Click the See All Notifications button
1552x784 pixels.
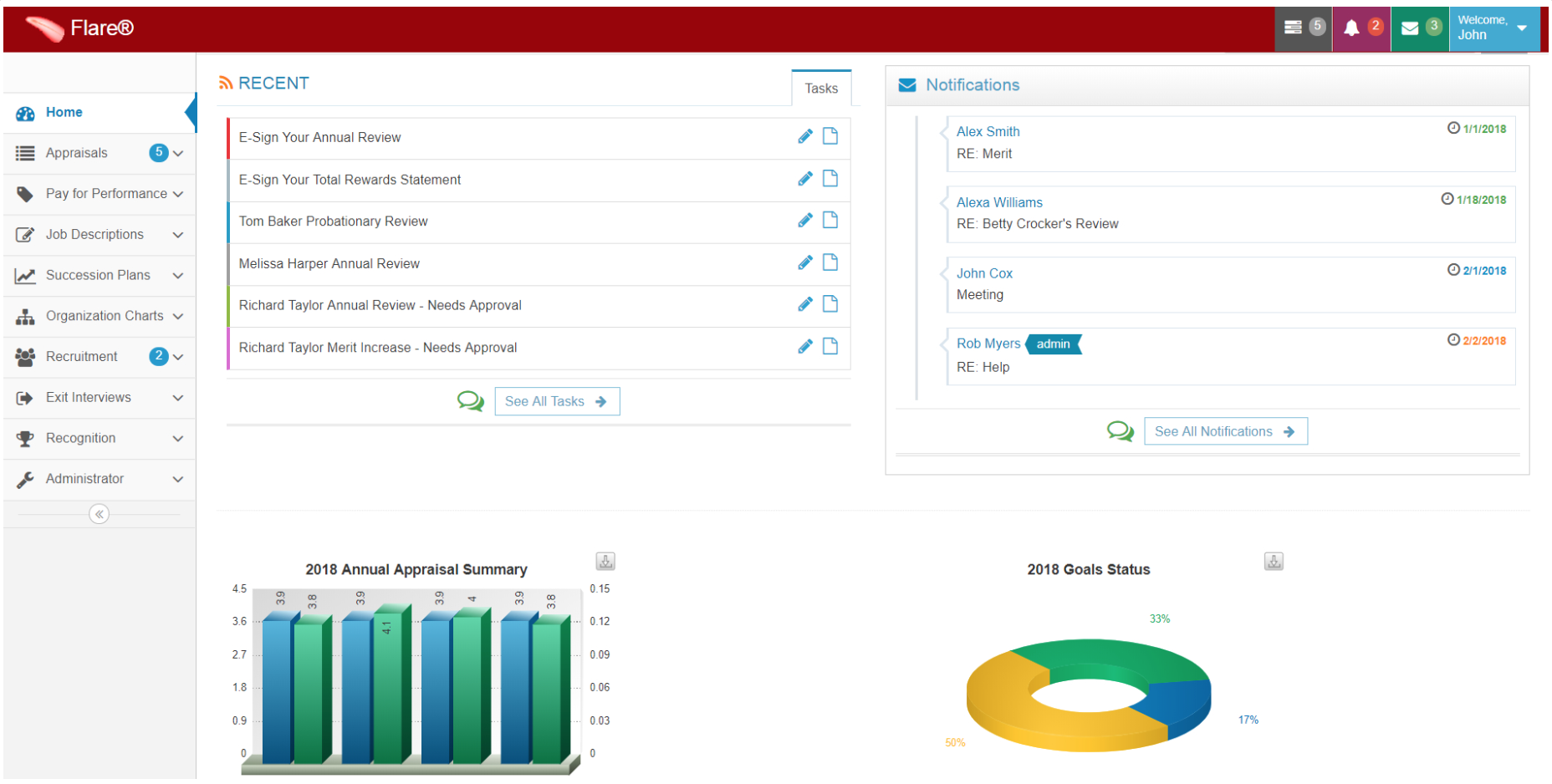[1225, 430]
